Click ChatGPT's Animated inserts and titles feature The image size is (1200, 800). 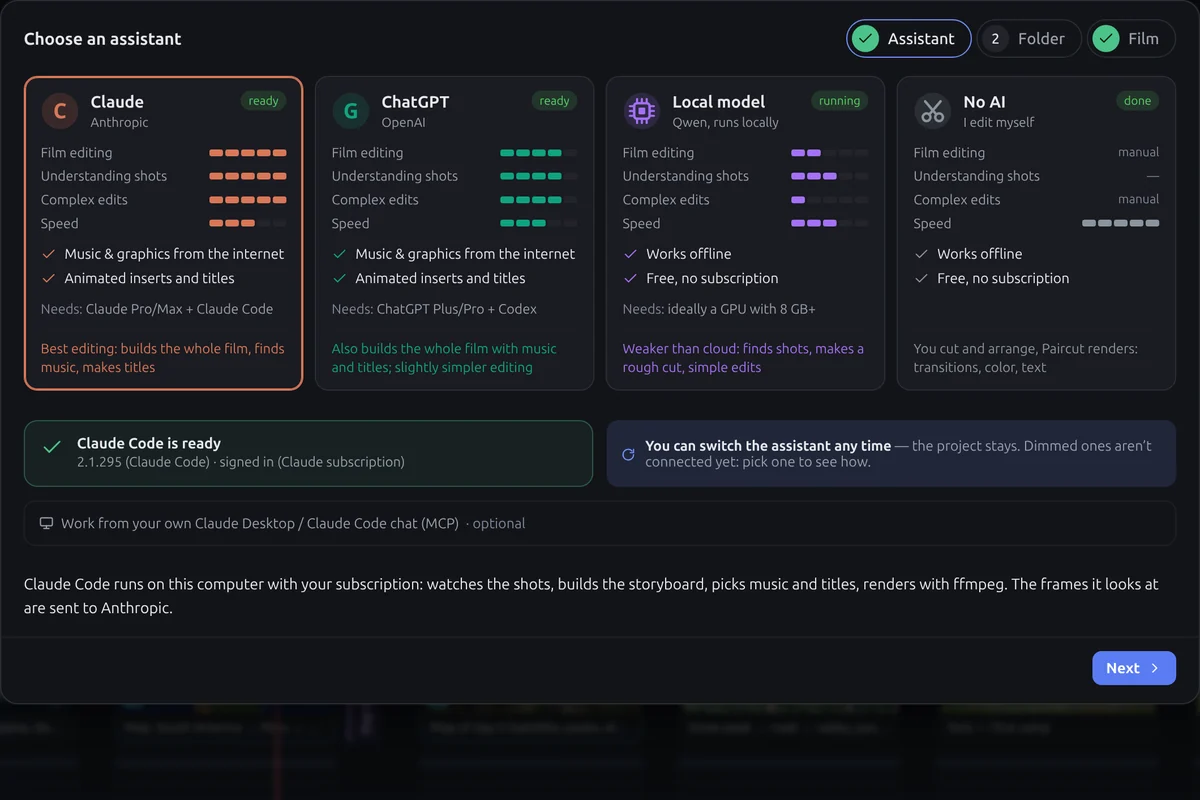tap(429, 278)
